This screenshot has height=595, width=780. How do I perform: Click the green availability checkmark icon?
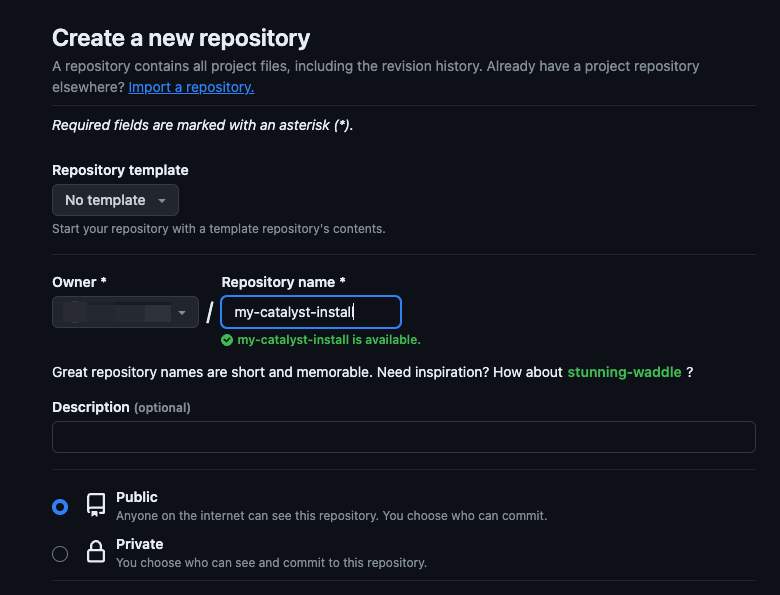coord(228,340)
